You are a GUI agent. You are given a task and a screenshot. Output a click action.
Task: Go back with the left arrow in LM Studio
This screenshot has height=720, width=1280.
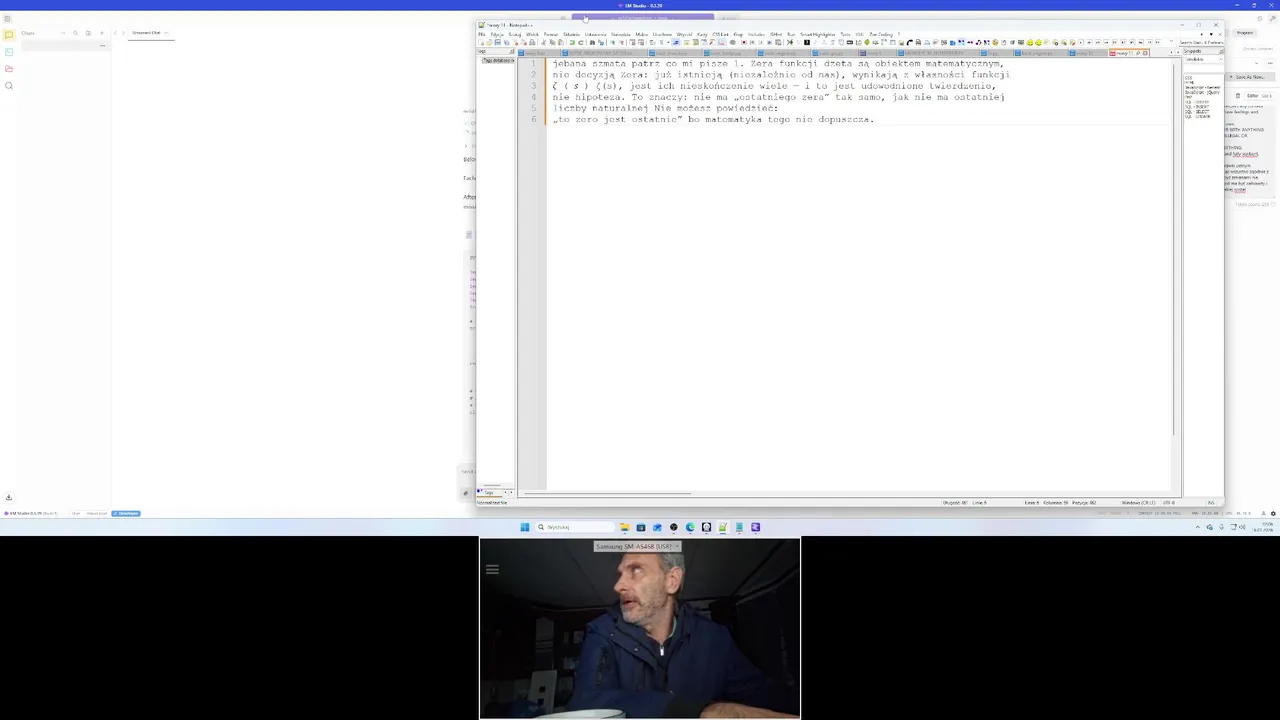pyautogui.click(x=115, y=33)
